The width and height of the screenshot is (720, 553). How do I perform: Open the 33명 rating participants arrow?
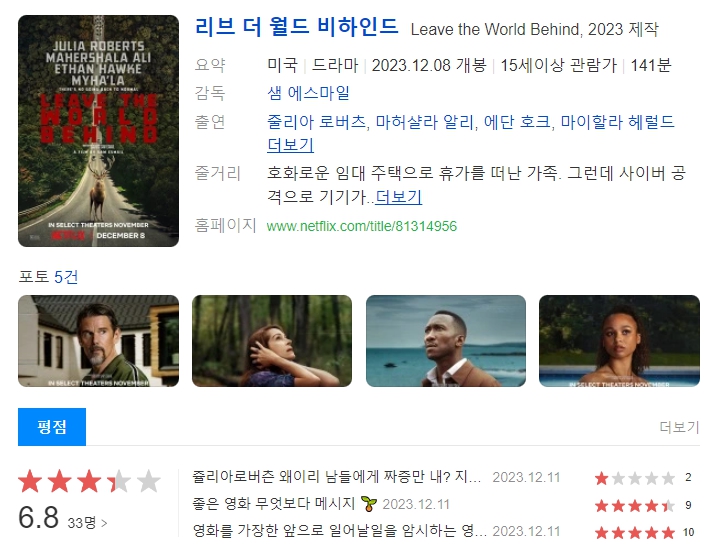pyautogui.click(x=87, y=523)
